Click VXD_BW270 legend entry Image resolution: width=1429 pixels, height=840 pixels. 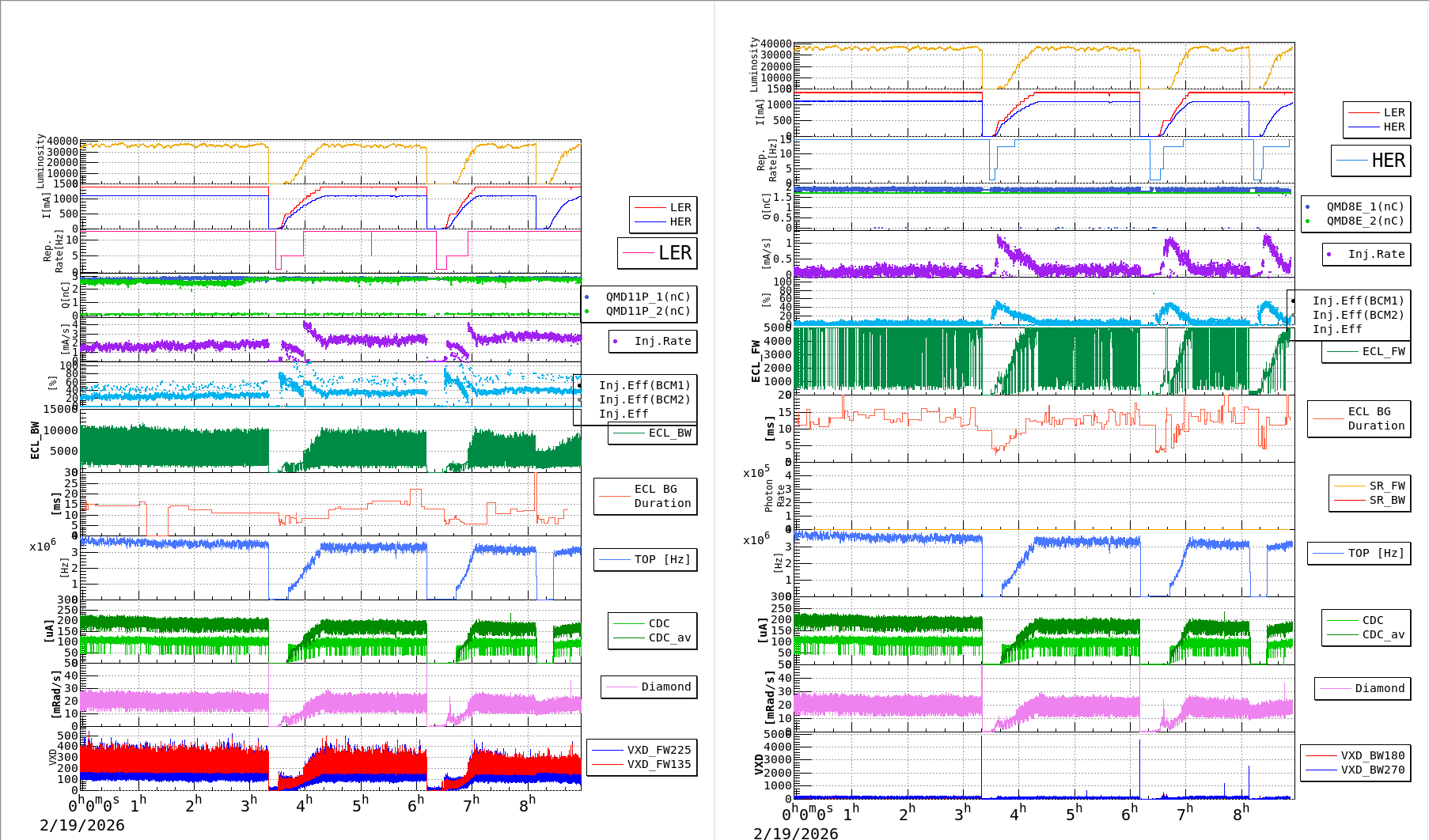(1355, 770)
